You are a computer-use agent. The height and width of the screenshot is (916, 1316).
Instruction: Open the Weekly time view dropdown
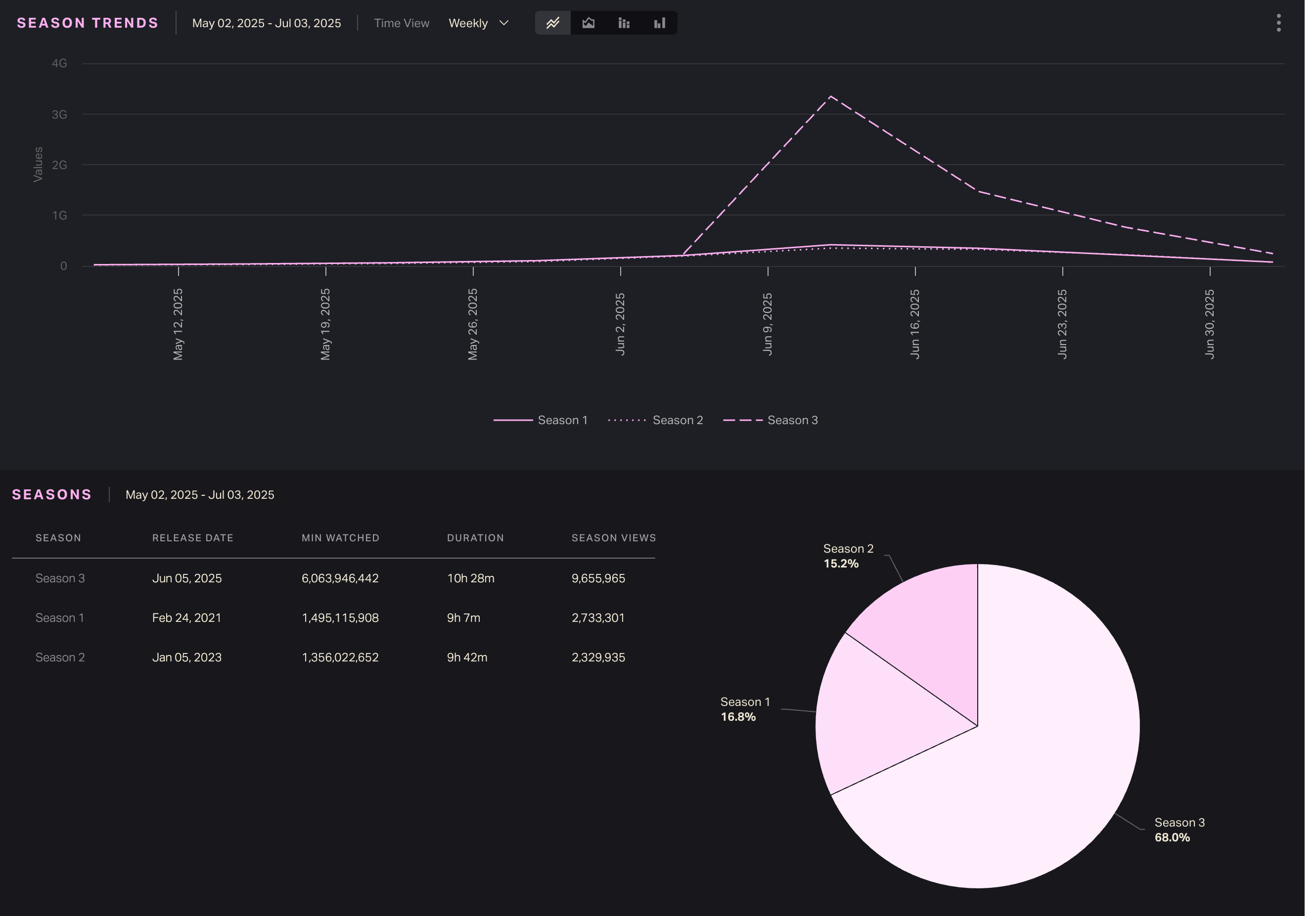click(468, 24)
